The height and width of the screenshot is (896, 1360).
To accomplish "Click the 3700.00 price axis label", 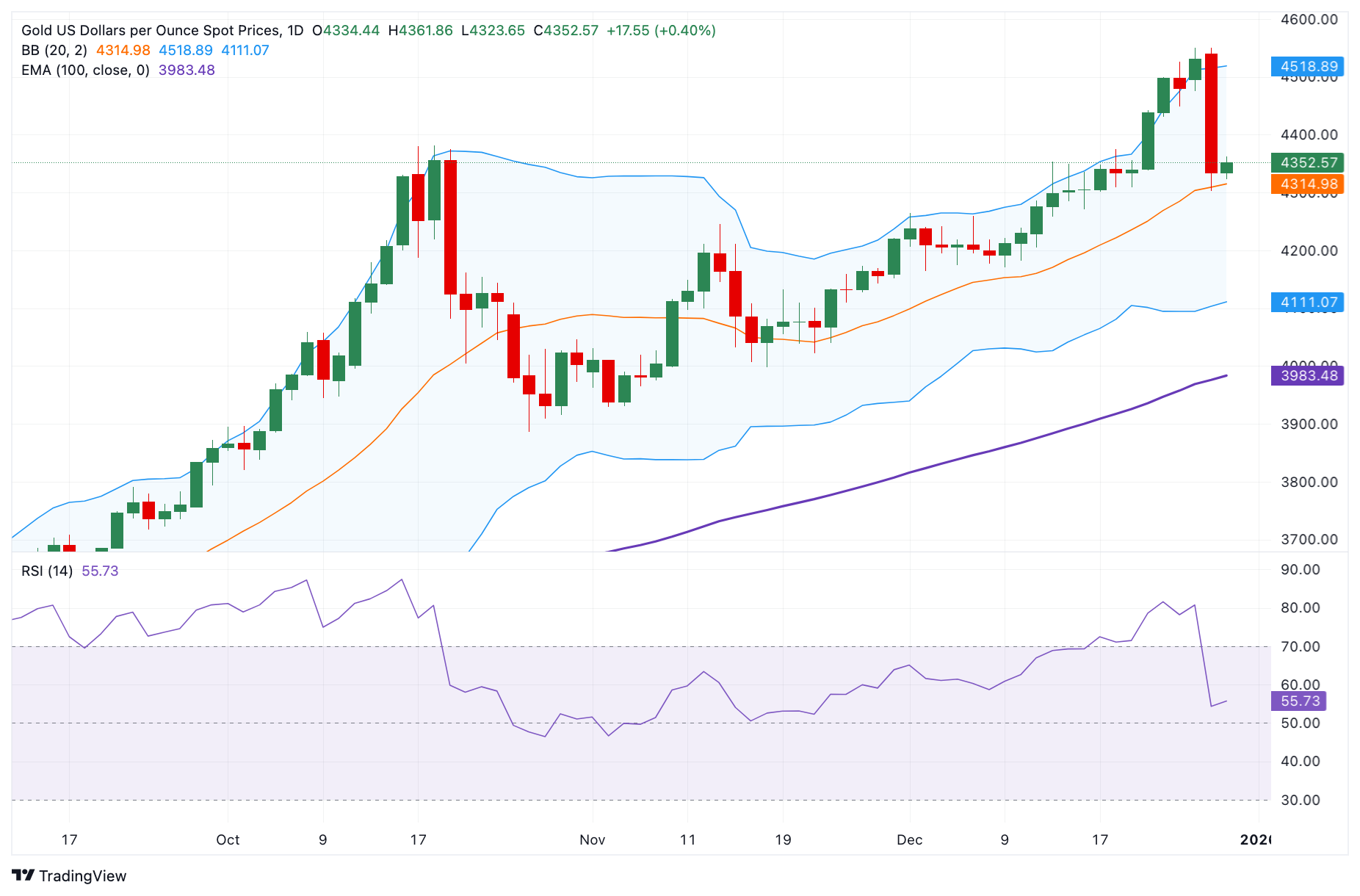I will click(1309, 539).
